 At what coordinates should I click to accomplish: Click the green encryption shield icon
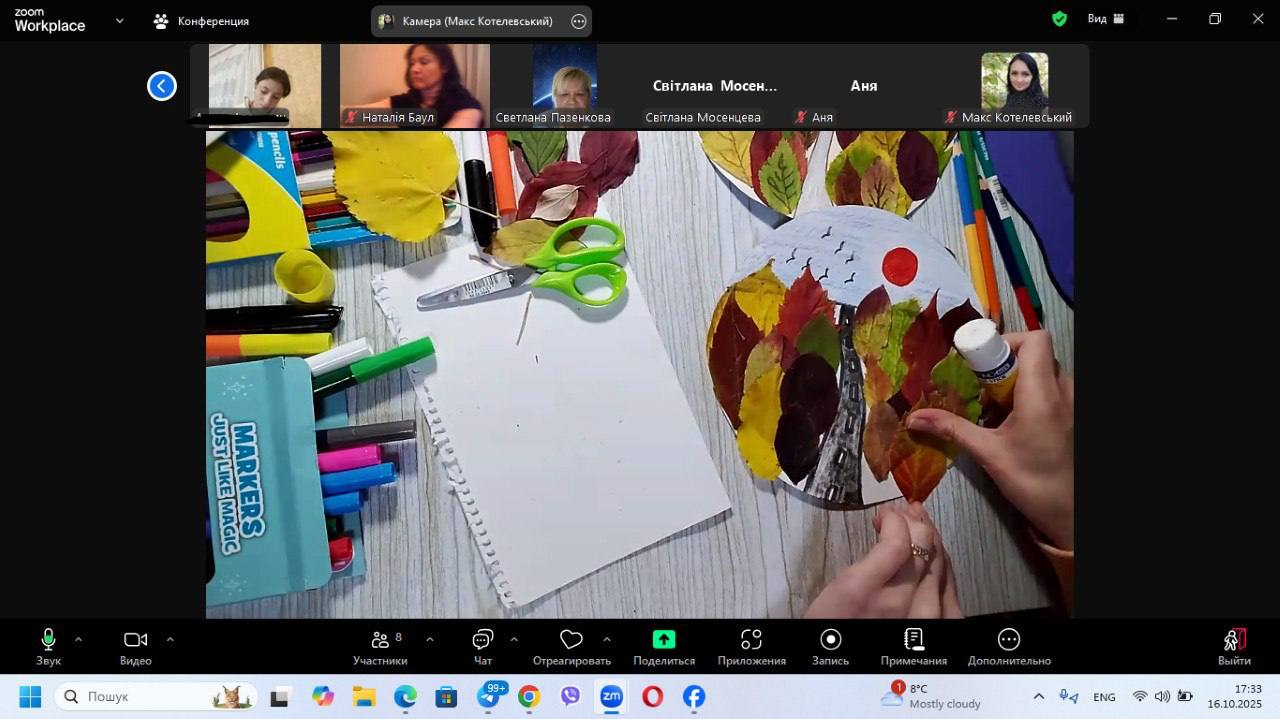[1059, 19]
